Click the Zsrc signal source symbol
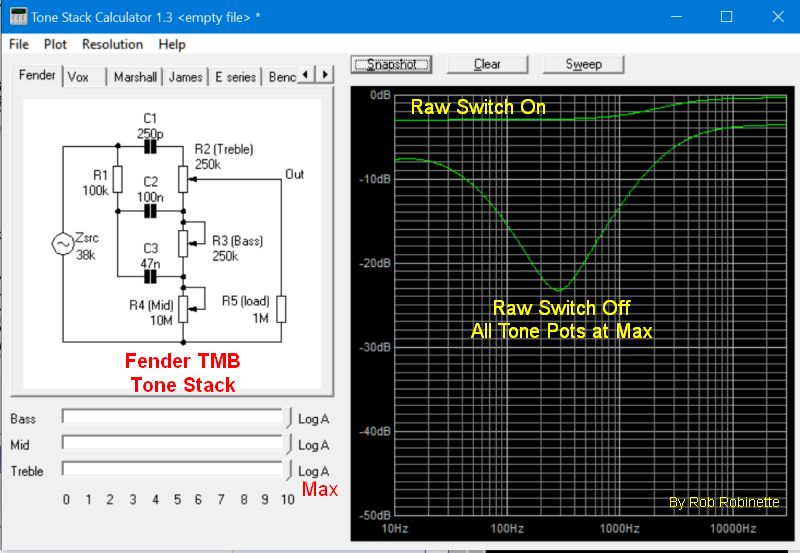 [x=63, y=244]
